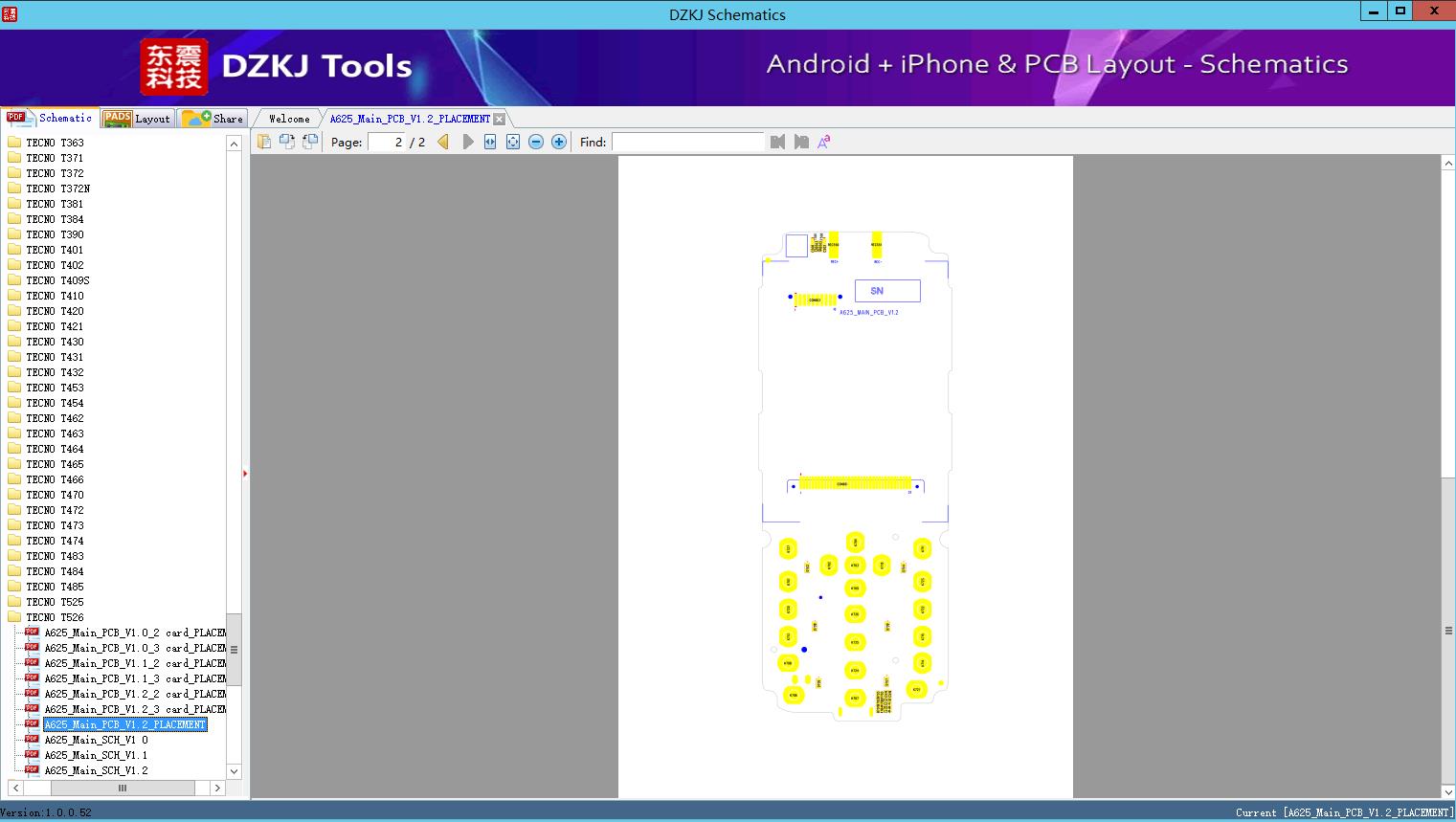Open the TECNO T363 folder
The image size is (1456, 822).
coord(55,143)
